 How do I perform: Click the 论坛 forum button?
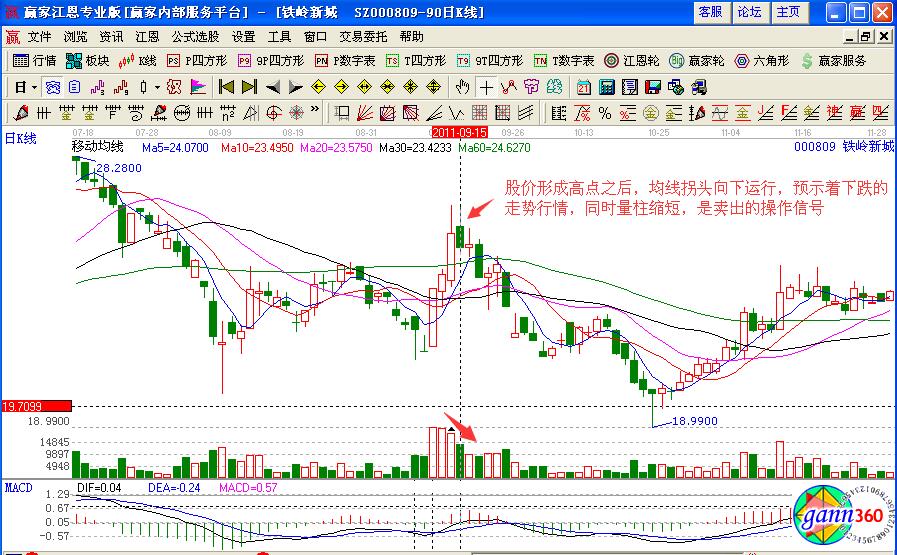pos(749,12)
